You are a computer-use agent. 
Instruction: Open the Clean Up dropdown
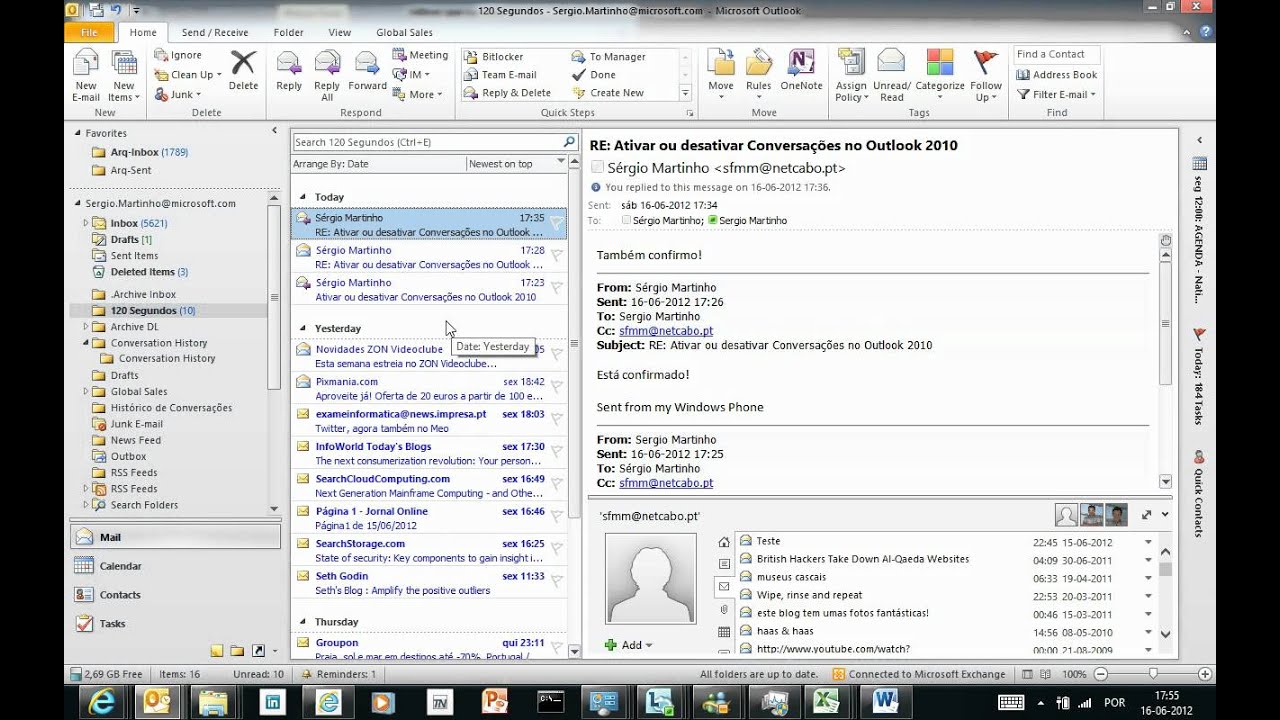[x=188, y=75]
